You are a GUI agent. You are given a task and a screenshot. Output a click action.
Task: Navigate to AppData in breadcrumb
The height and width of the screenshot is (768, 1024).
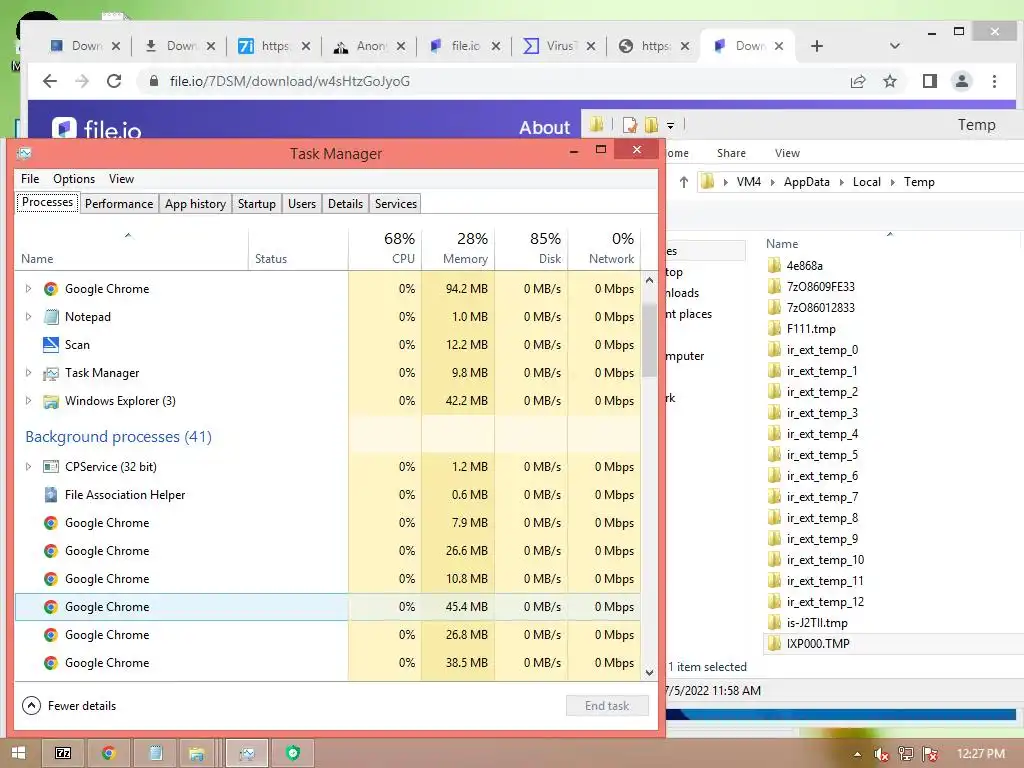click(x=807, y=182)
